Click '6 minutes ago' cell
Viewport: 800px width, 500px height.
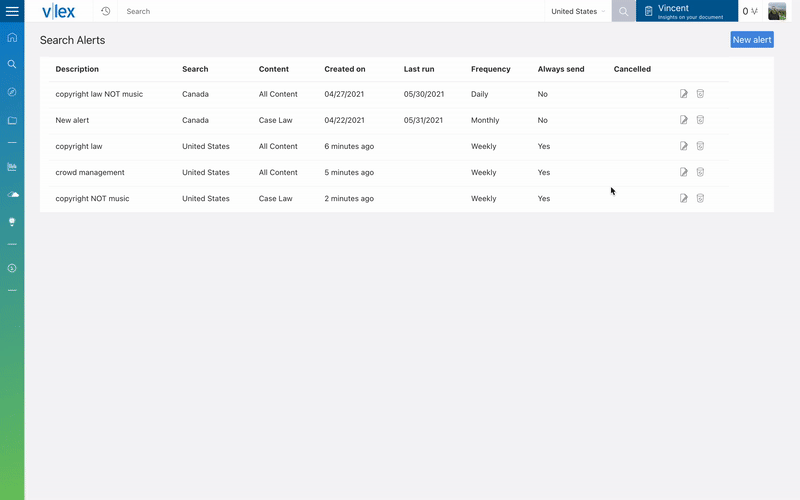pyautogui.click(x=349, y=146)
